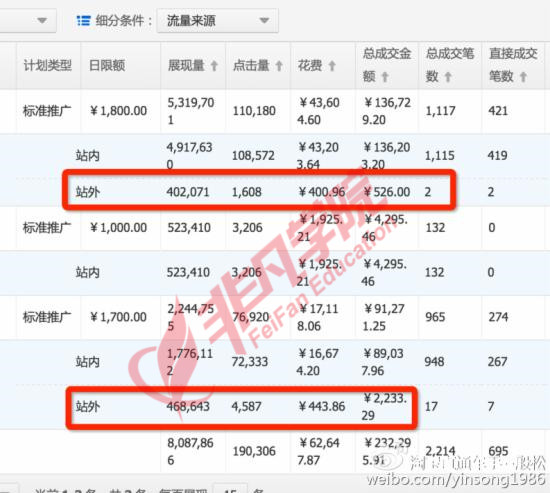Click the 计划类型 column header
The height and width of the screenshot is (493, 550).
[x=48, y=65]
